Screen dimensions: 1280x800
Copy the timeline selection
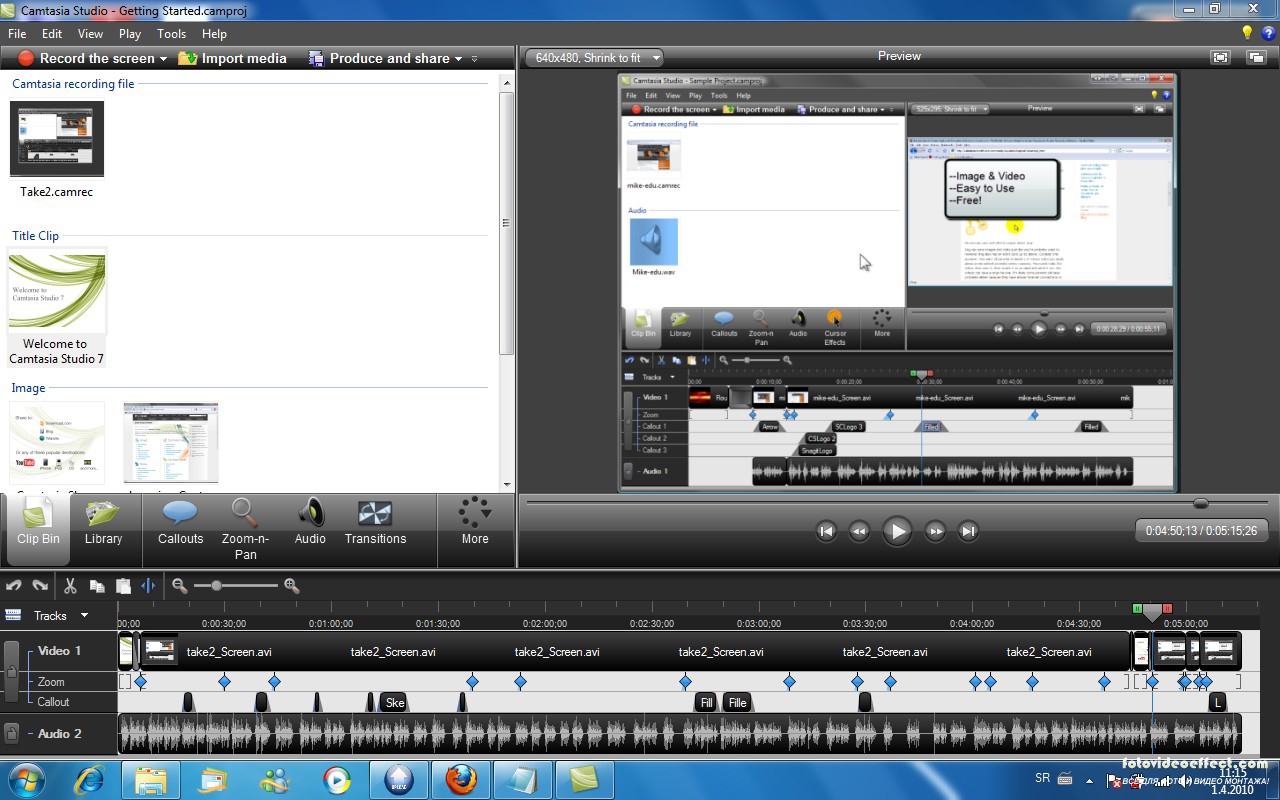click(97, 586)
